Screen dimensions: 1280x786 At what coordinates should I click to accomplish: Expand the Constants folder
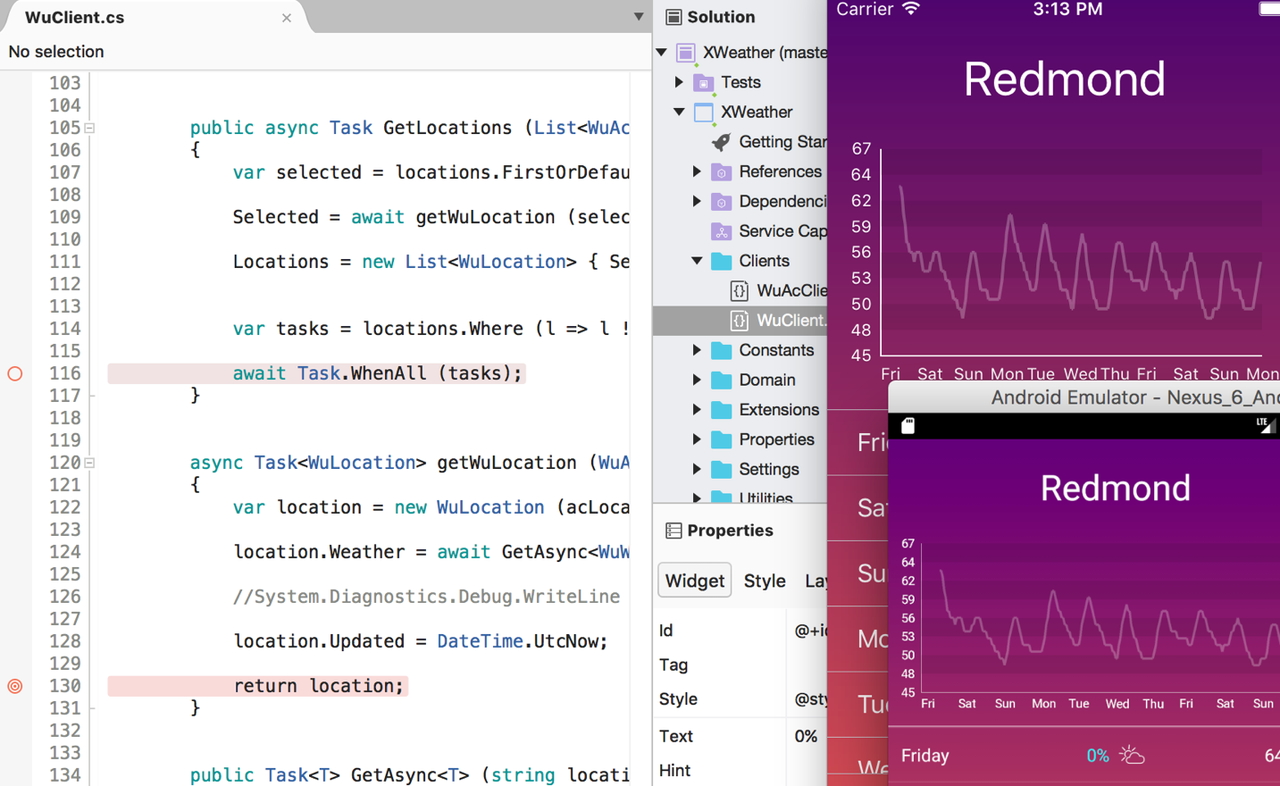click(697, 350)
